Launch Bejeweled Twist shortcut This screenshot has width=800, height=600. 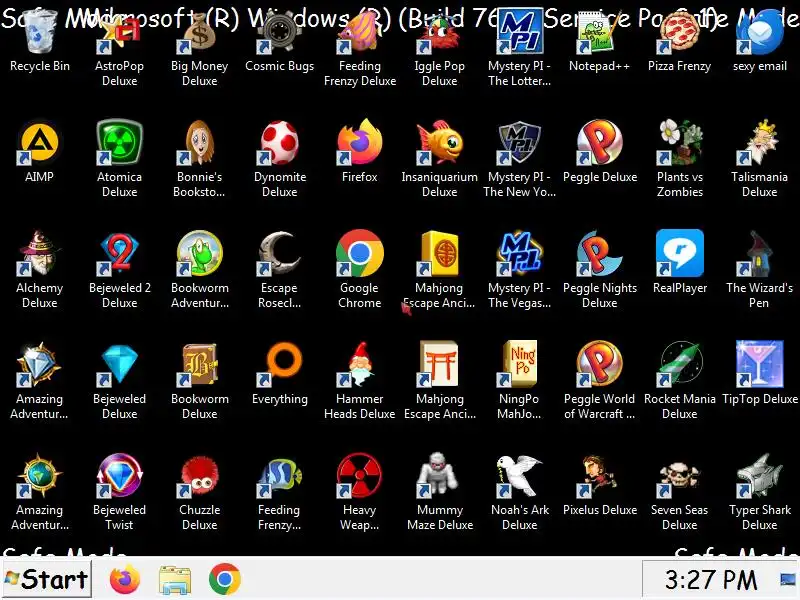click(119, 476)
